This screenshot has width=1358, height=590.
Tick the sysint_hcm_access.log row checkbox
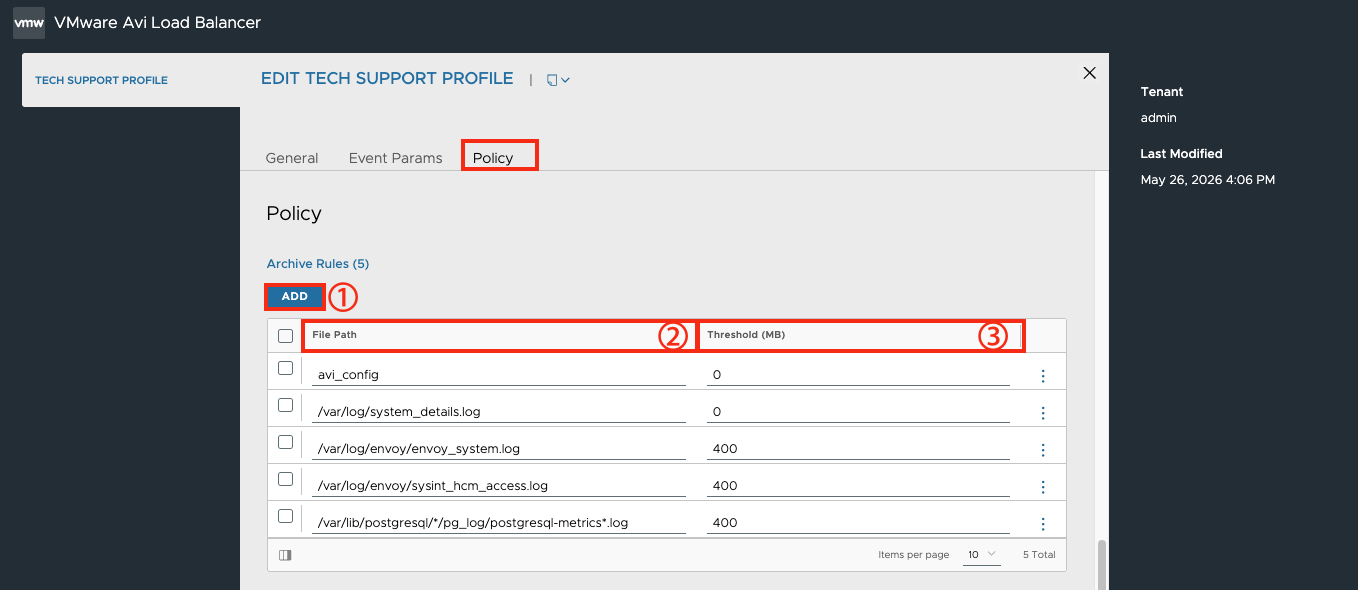click(x=285, y=479)
